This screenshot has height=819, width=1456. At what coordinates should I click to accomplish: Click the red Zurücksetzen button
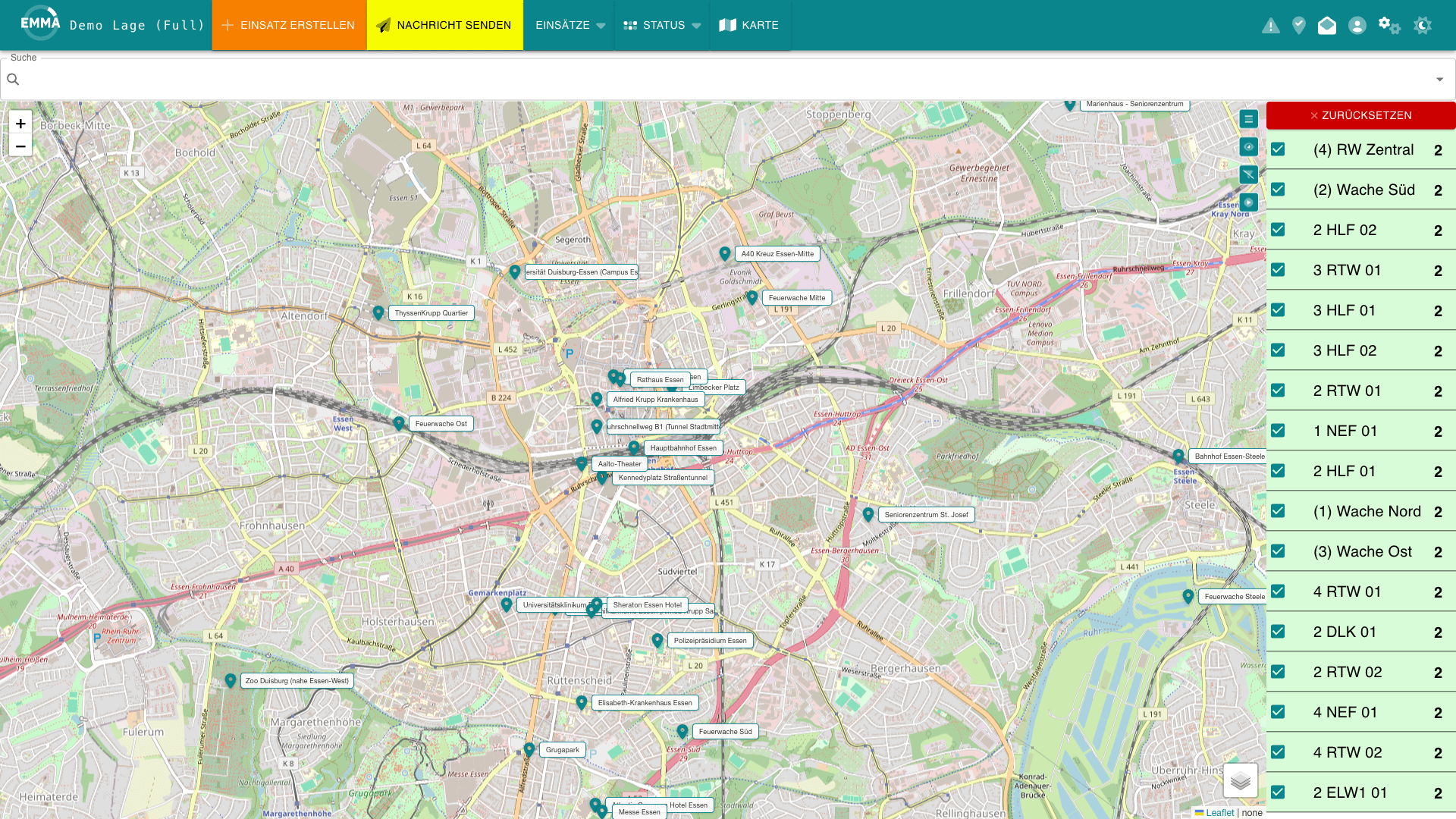click(x=1360, y=115)
